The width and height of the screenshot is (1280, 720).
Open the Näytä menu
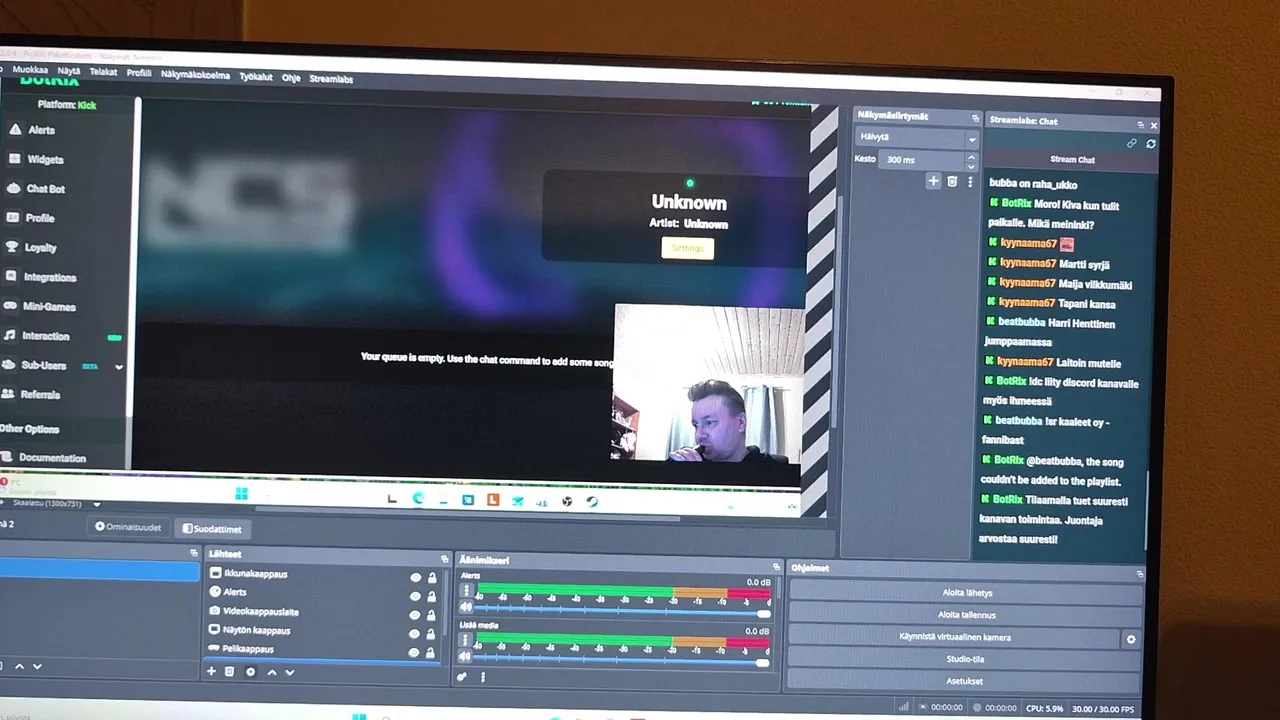tap(68, 71)
